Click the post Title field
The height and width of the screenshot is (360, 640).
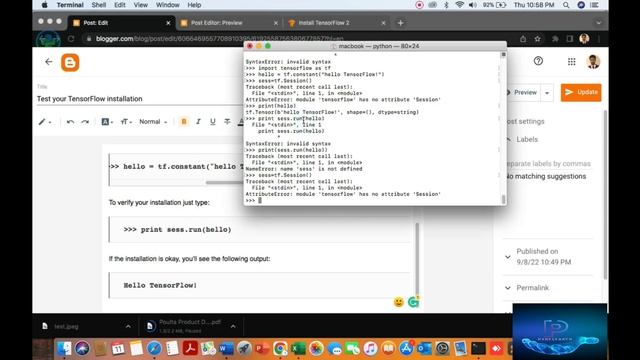139,99
